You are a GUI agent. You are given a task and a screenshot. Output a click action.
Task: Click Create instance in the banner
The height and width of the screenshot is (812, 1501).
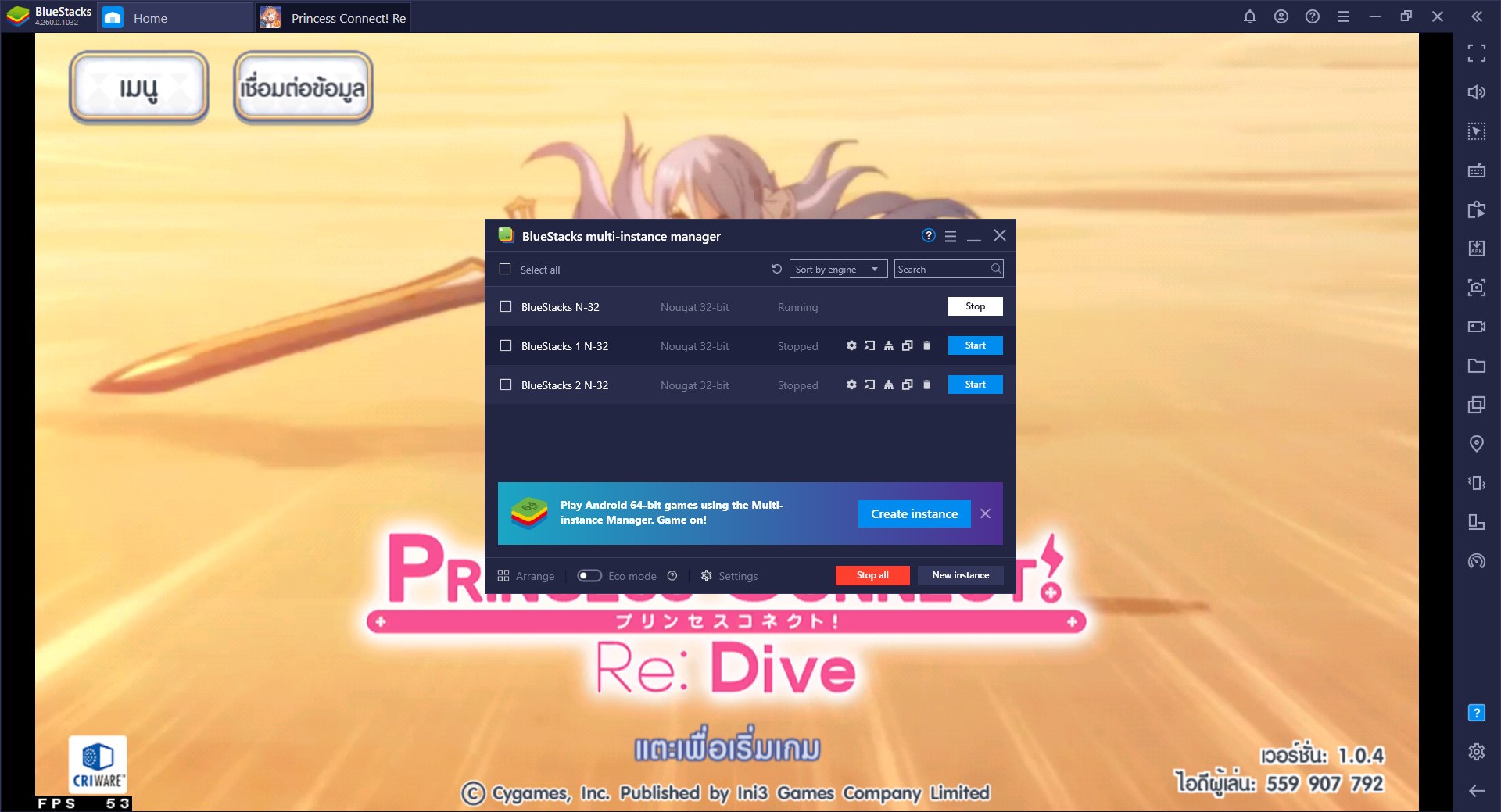914,513
